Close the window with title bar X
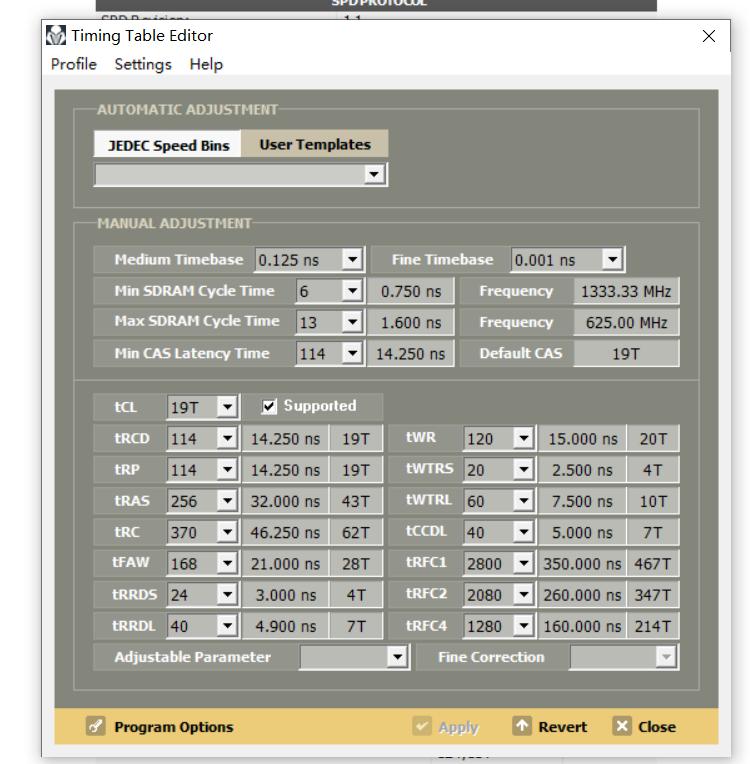Image resolution: width=750 pixels, height=764 pixels. pyautogui.click(x=709, y=36)
